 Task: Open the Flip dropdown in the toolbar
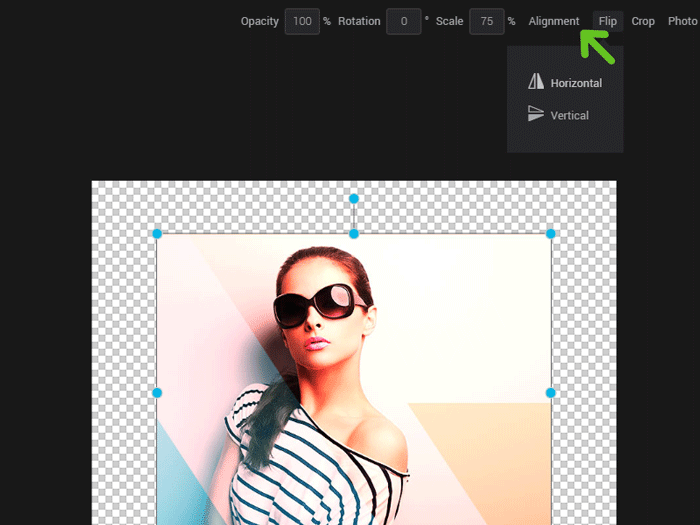coord(607,21)
